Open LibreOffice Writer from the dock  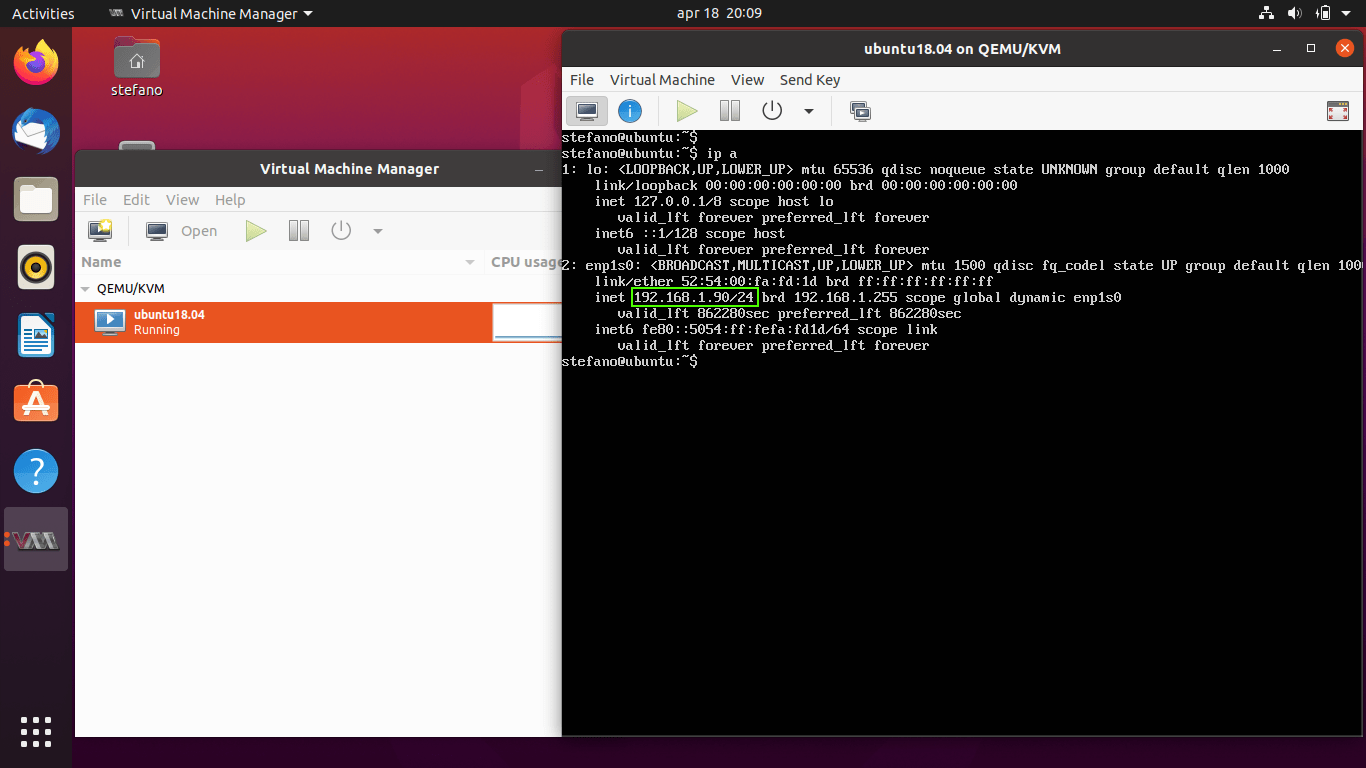point(36,335)
